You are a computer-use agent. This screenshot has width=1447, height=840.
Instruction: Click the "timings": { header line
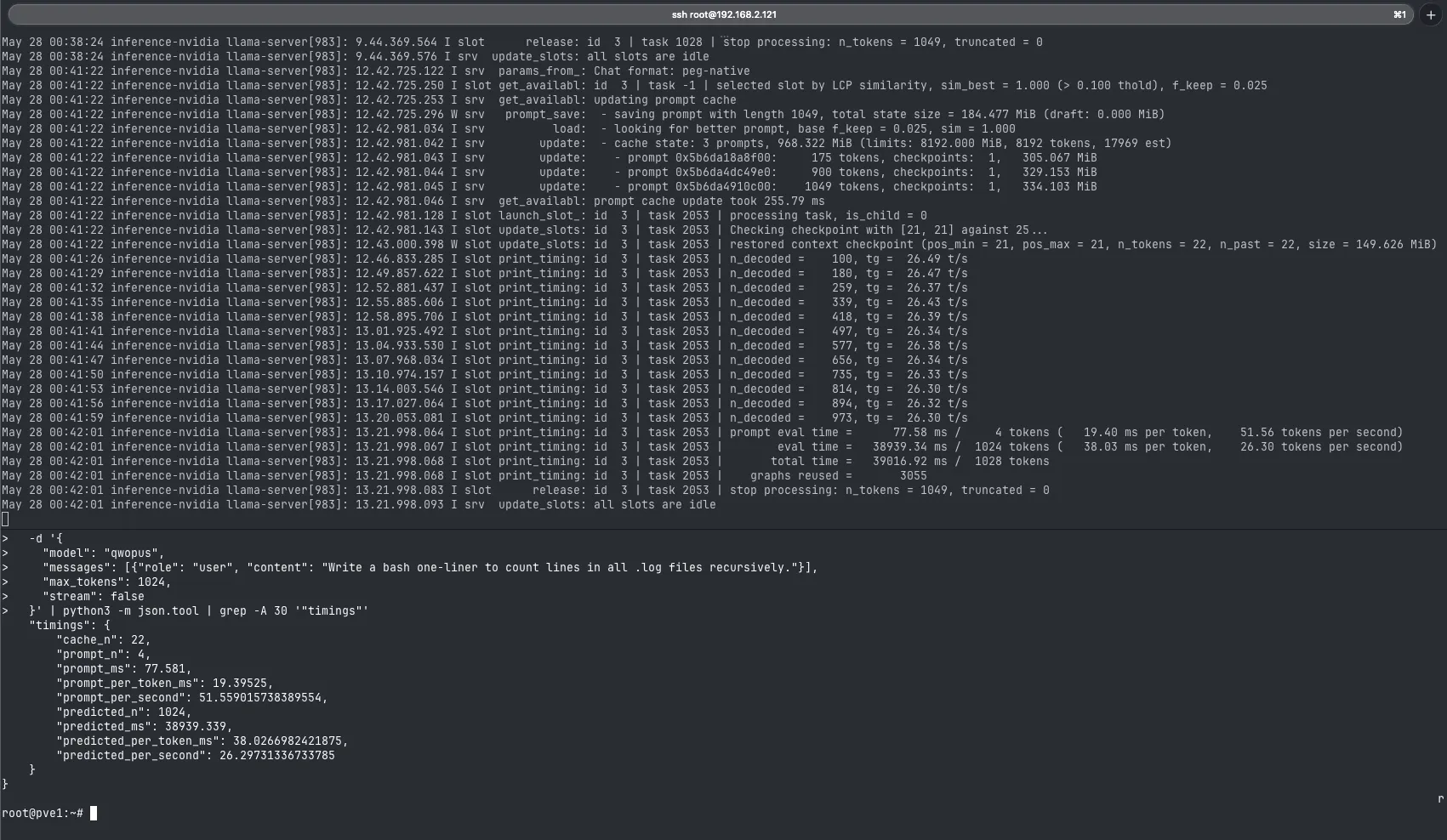[70, 625]
